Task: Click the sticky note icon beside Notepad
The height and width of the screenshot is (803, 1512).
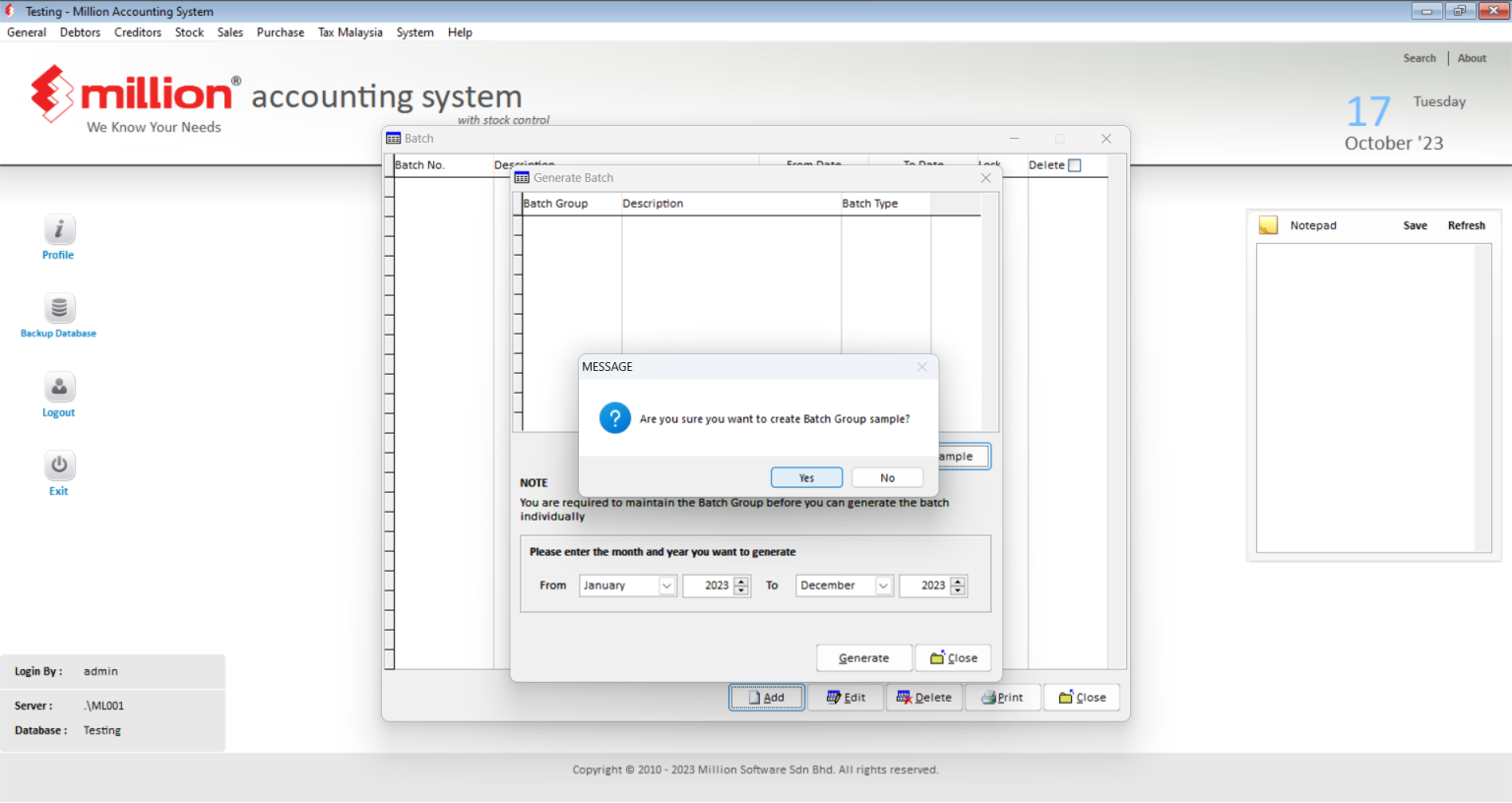Action: pyautogui.click(x=1267, y=224)
